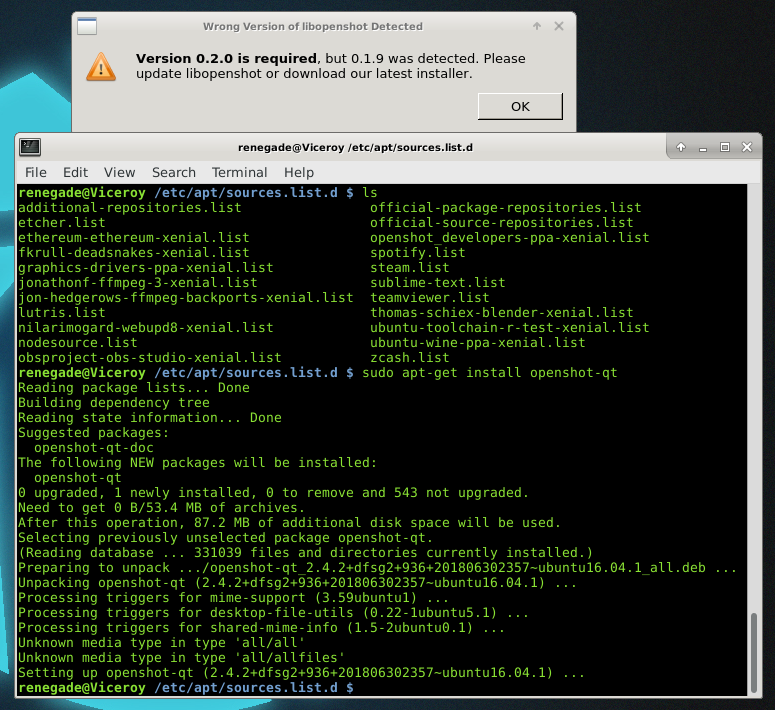The image size is (775, 710).
Task: Click 'obsproject-obs-studio-xenial.list' entry
Action: click(150, 357)
